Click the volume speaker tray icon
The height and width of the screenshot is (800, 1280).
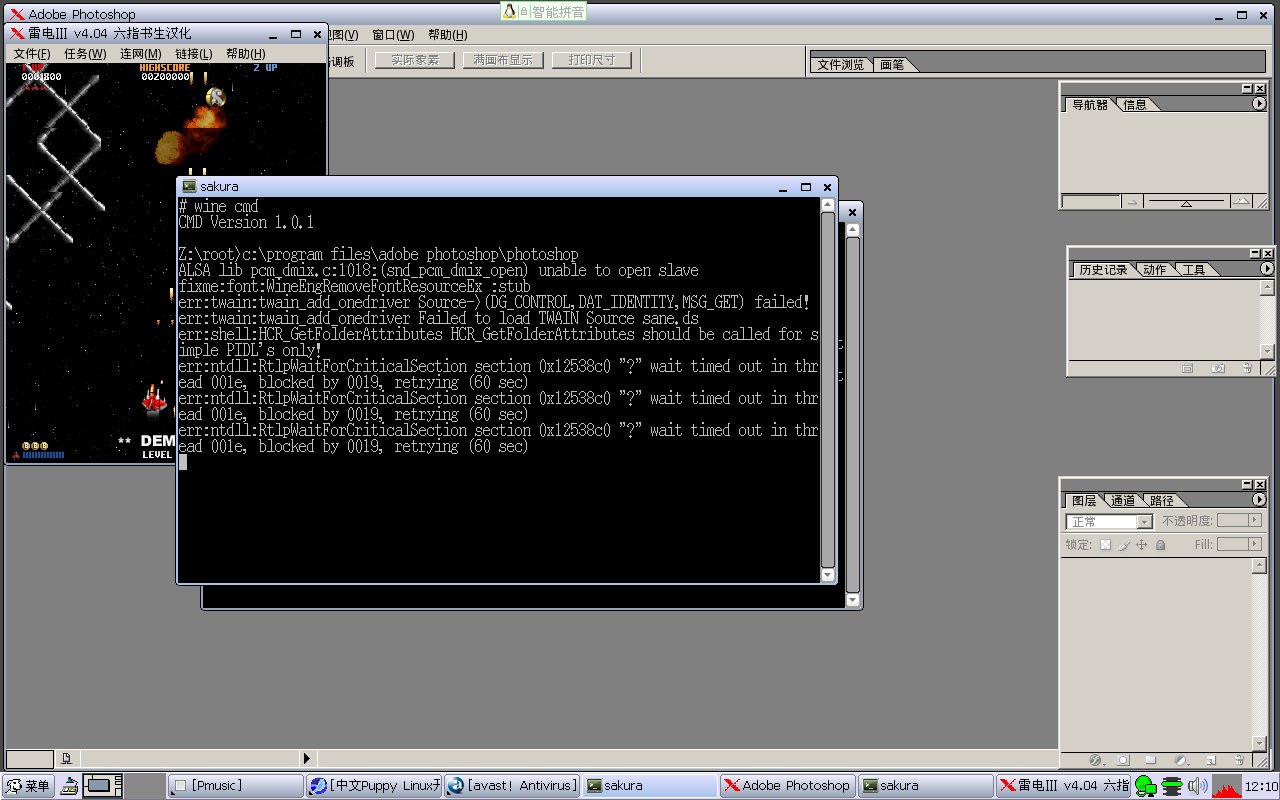tap(1197, 786)
